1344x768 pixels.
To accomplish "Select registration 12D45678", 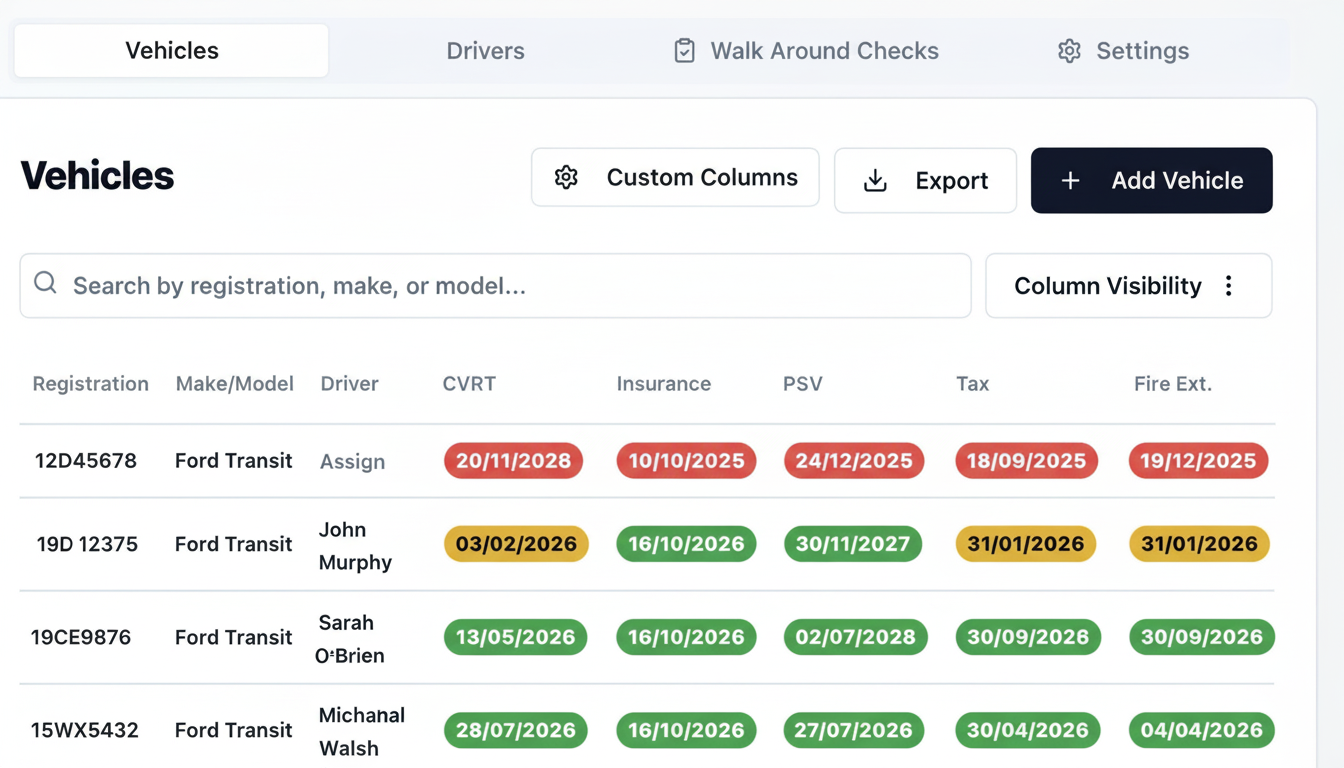I will click(85, 461).
